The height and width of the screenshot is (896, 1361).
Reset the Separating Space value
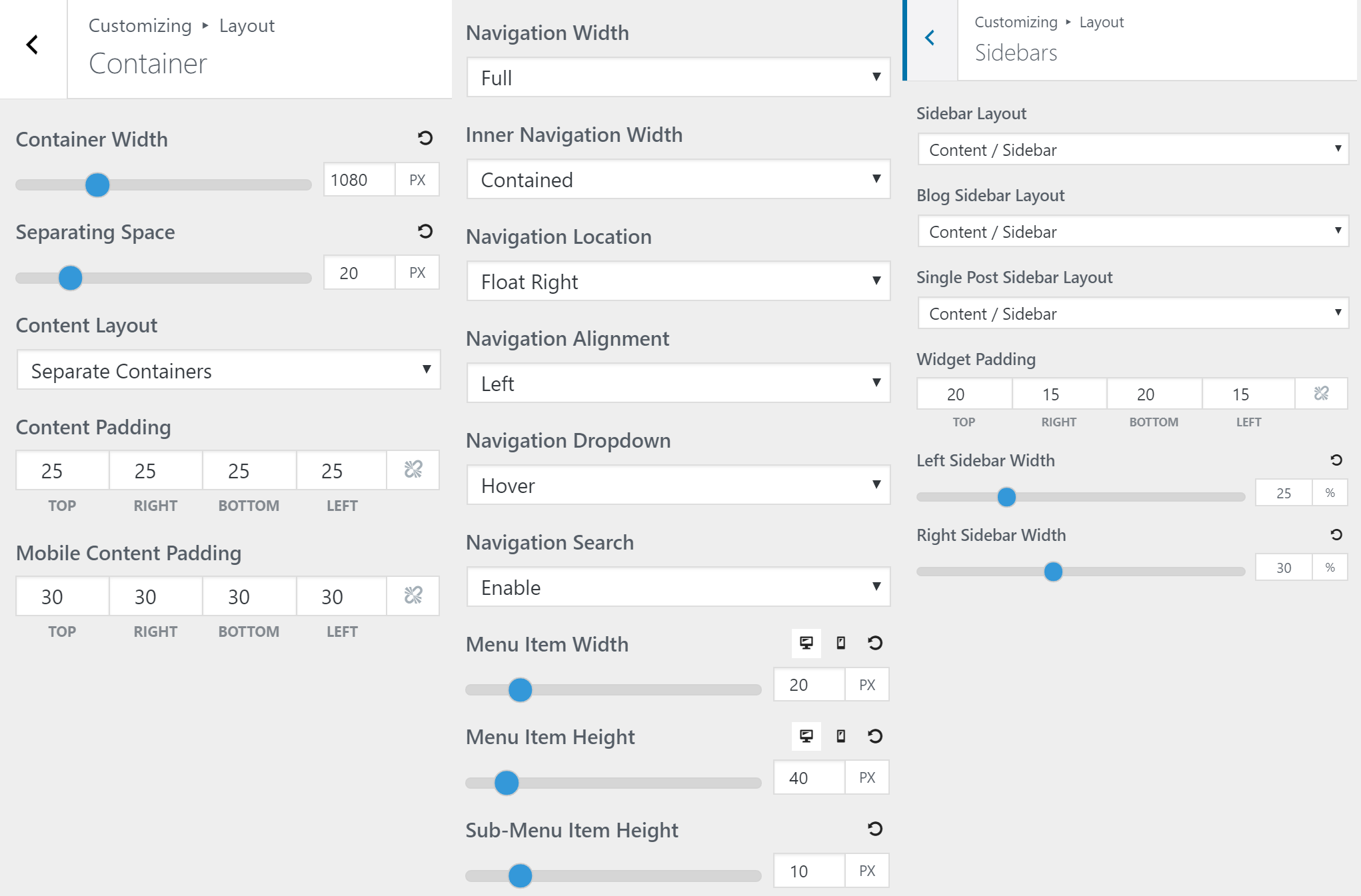(424, 231)
